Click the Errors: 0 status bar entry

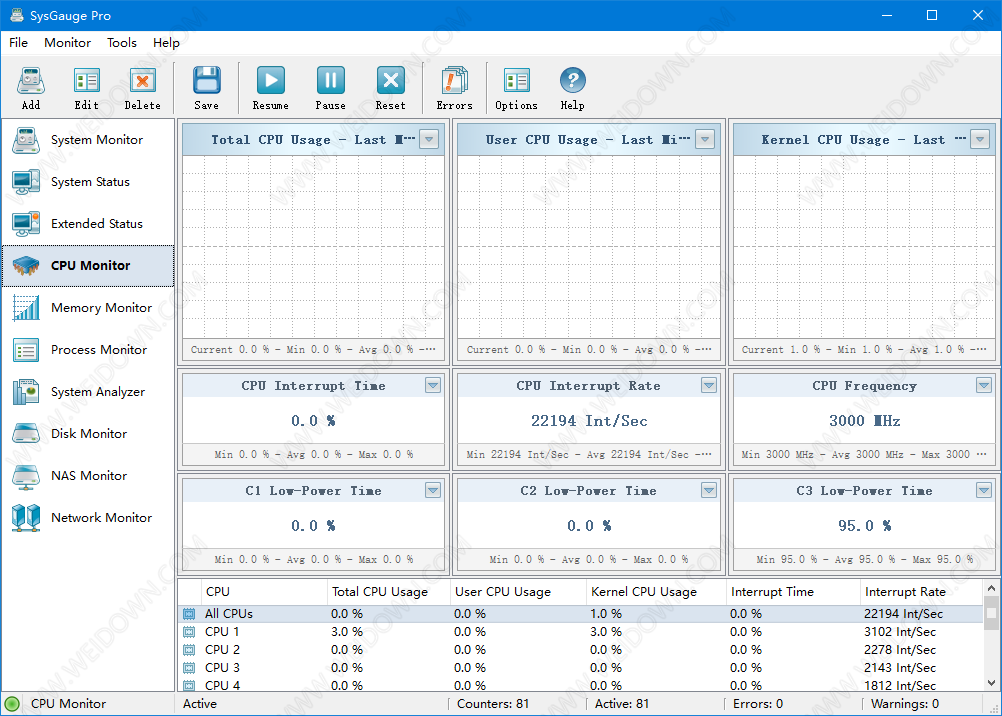tap(757, 704)
